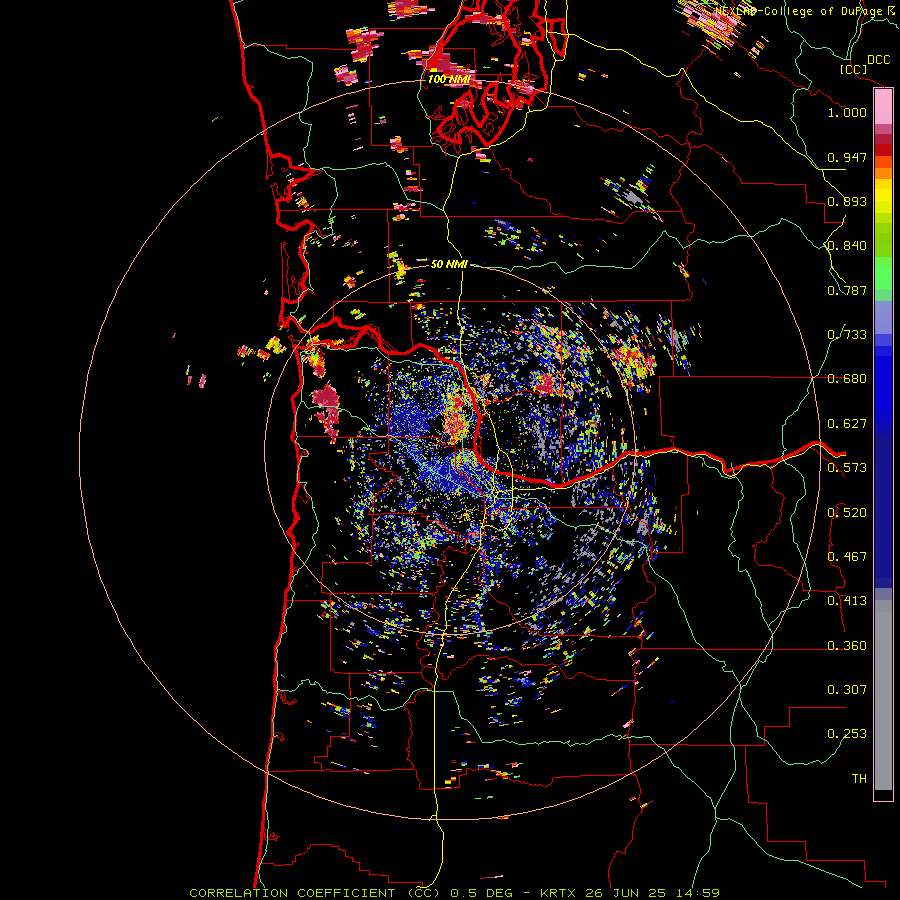Select the 0.733 scale value
The width and height of the screenshot is (900, 900).
click(x=847, y=335)
